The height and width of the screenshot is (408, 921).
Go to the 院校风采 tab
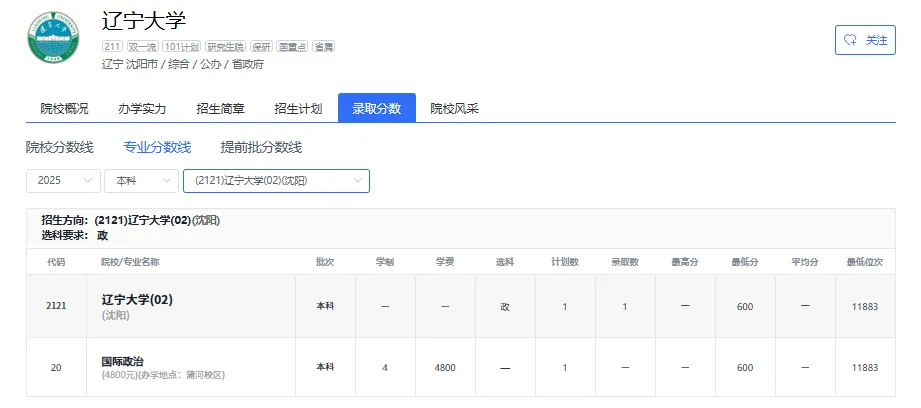[454, 109]
